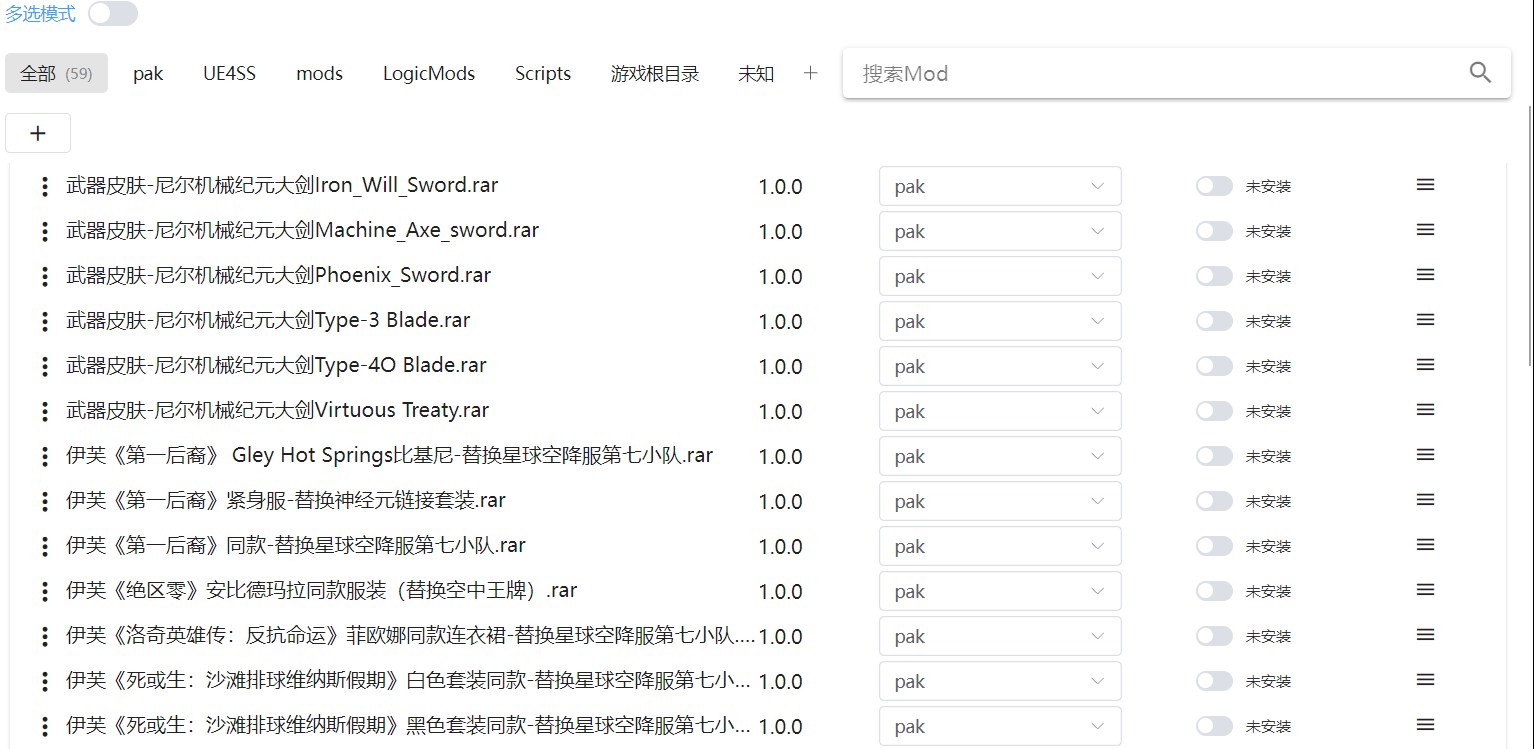
Task: Click hamburger icon for 安比德玛拉同款服装 row
Action: click(1425, 590)
